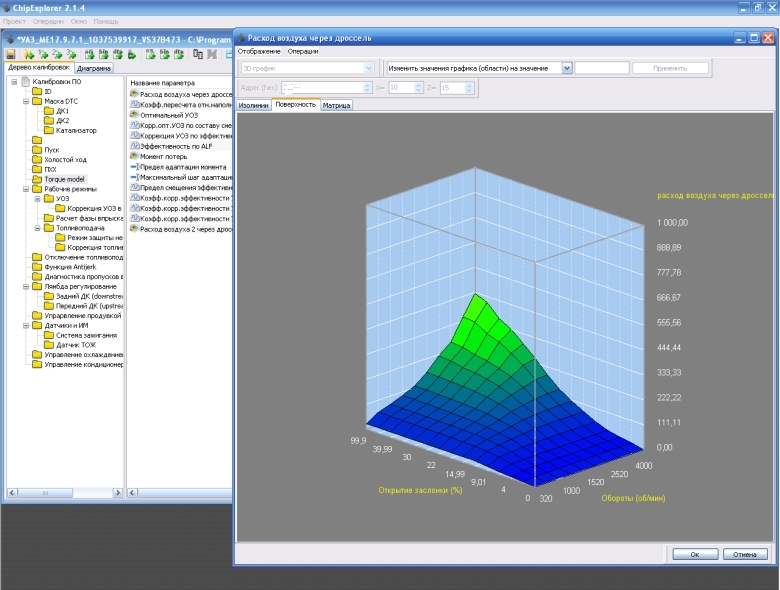This screenshot has height=590, width=780.
Task: Click the 'Ok' button
Action: 693,553
